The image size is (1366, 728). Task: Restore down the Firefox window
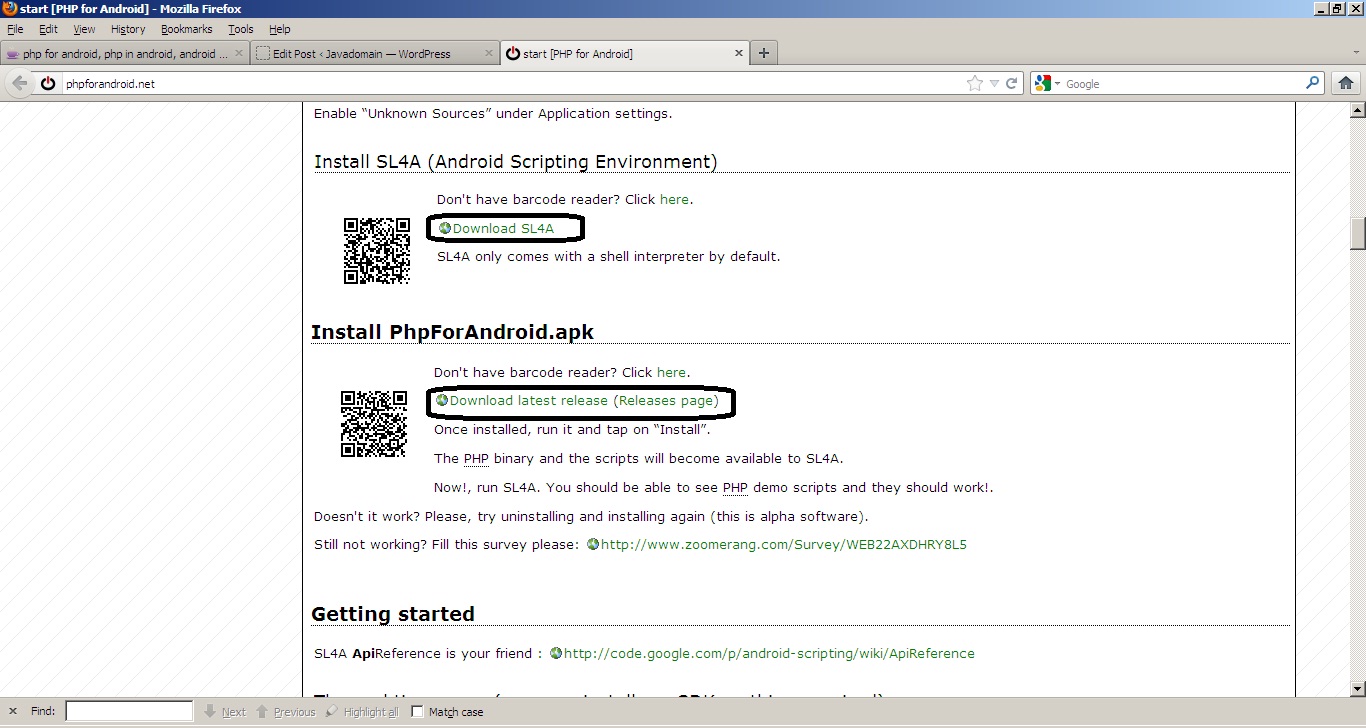click(1337, 9)
